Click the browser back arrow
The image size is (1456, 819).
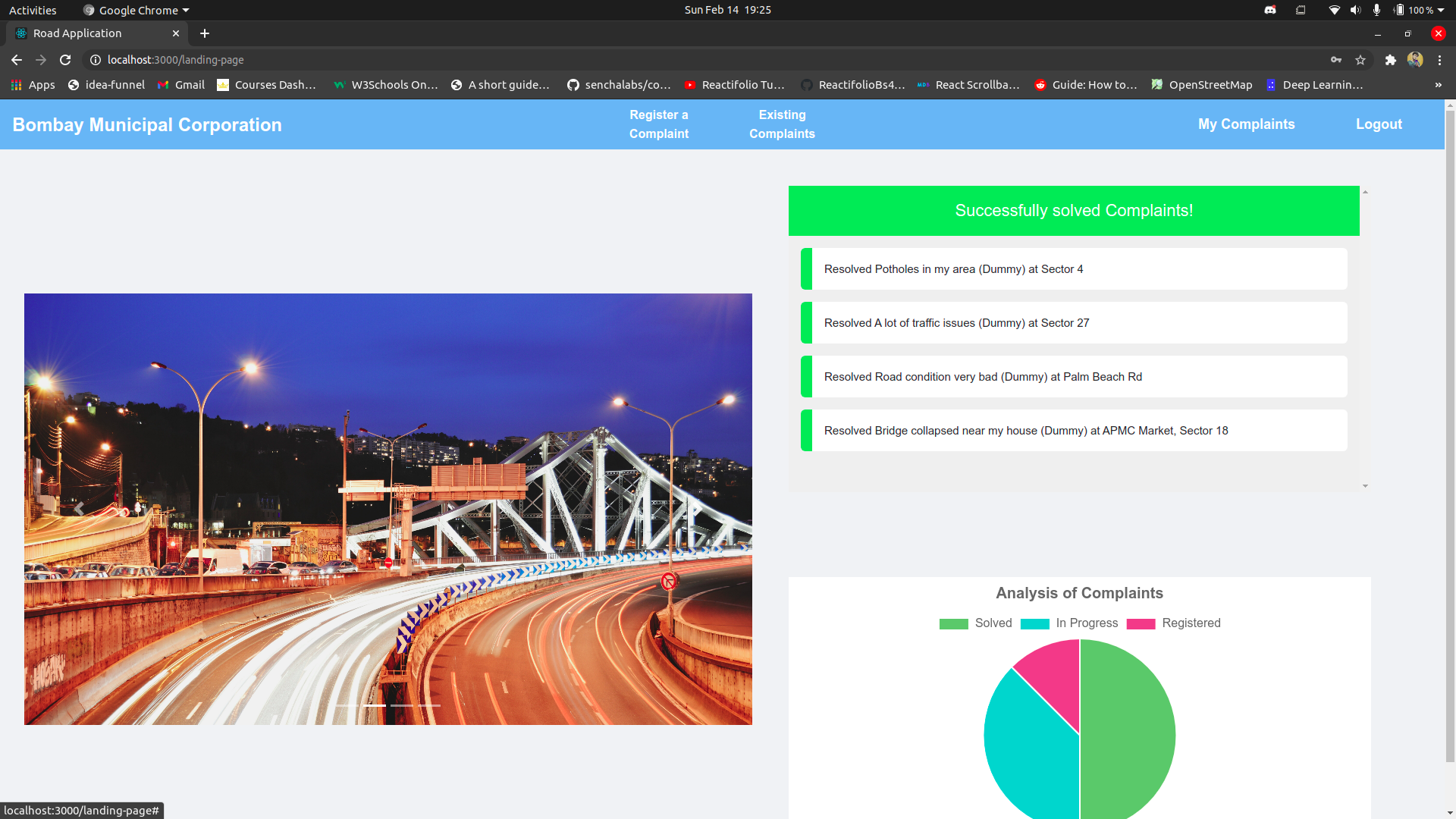[x=17, y=60]
